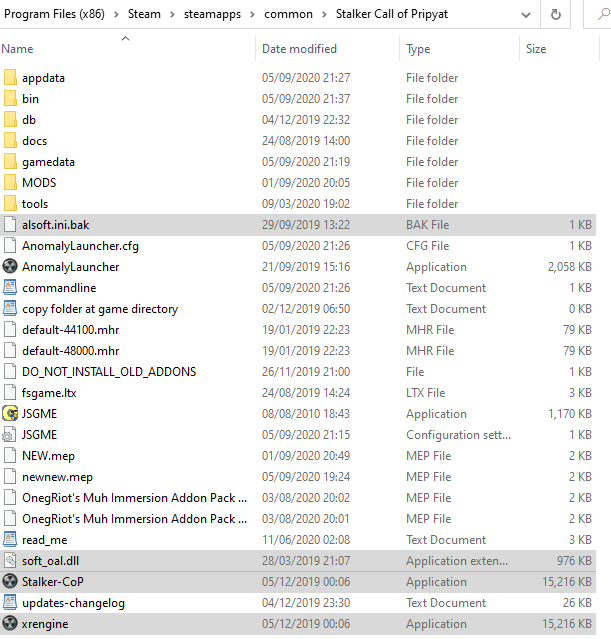
Task: Click the 976 KB size value
Action: pos(574,561)
